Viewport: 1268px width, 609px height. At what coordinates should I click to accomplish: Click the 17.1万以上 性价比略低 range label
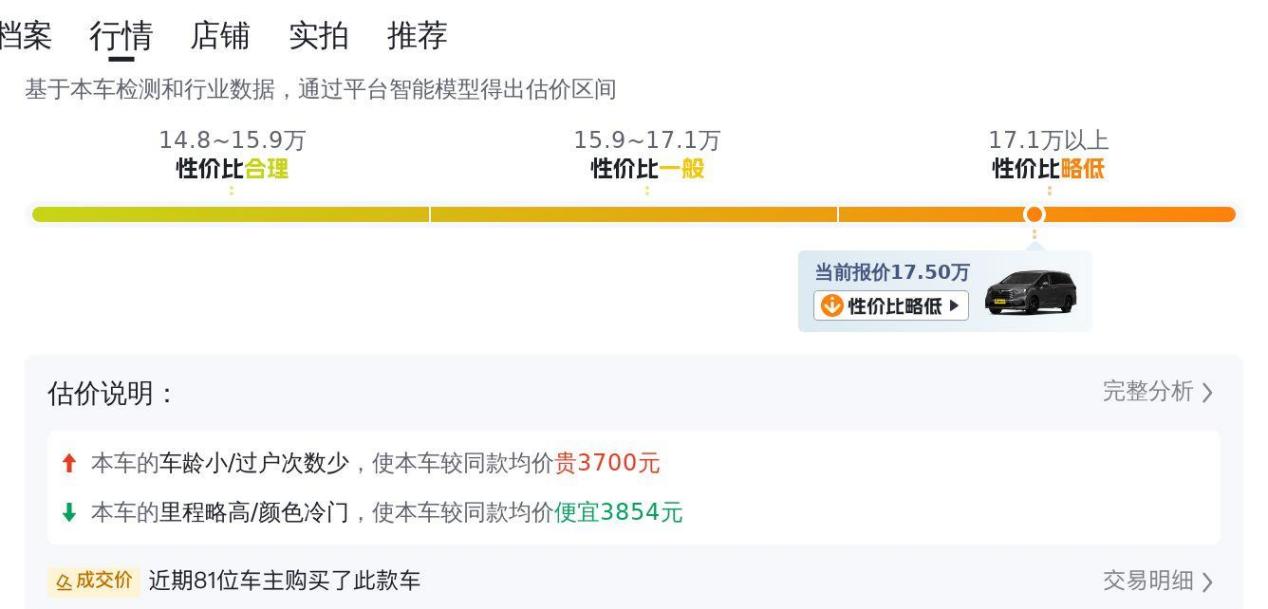click(1048, 154)
